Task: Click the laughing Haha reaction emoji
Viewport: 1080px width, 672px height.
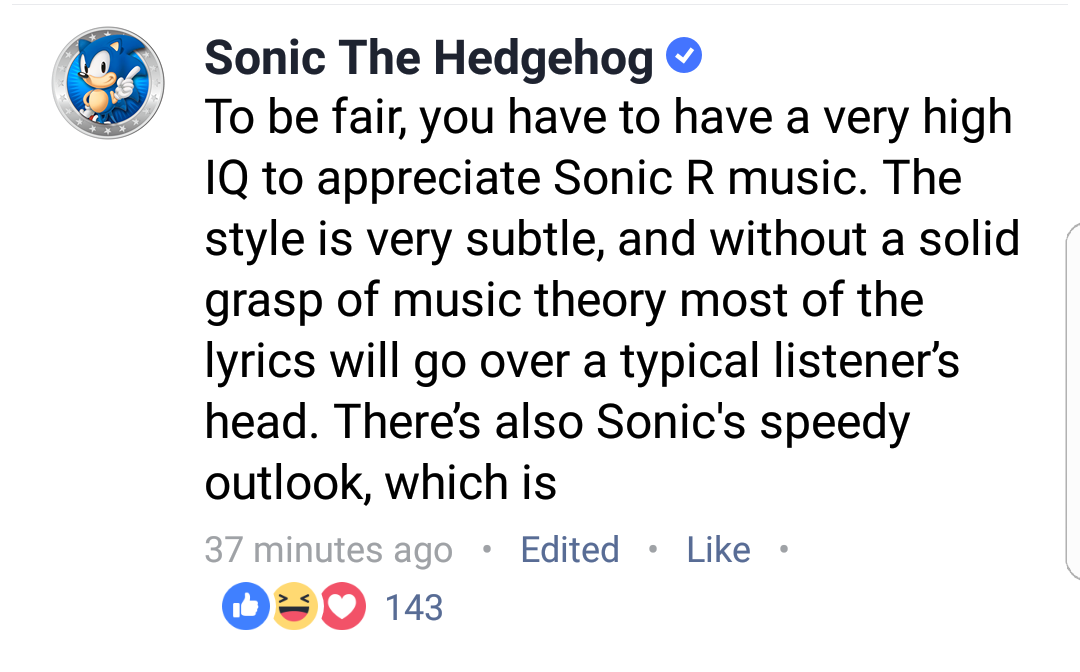Action: pyautogui.click(x=295, y=607)
